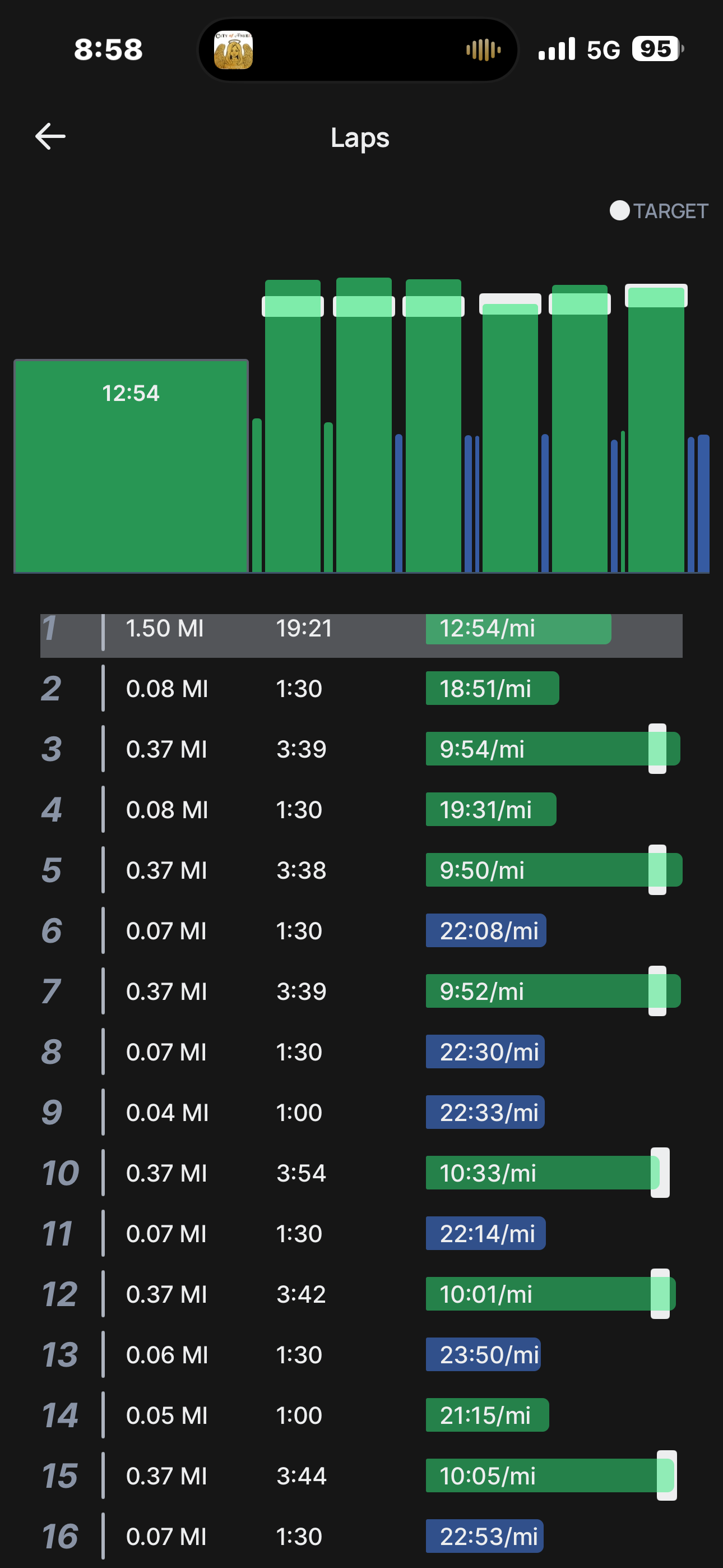The height and width of the screenshot is (1568, 723).
Task: Select the blue 22:08/mi pace badge
Action: pyautogui.click(x=486, y=931)
